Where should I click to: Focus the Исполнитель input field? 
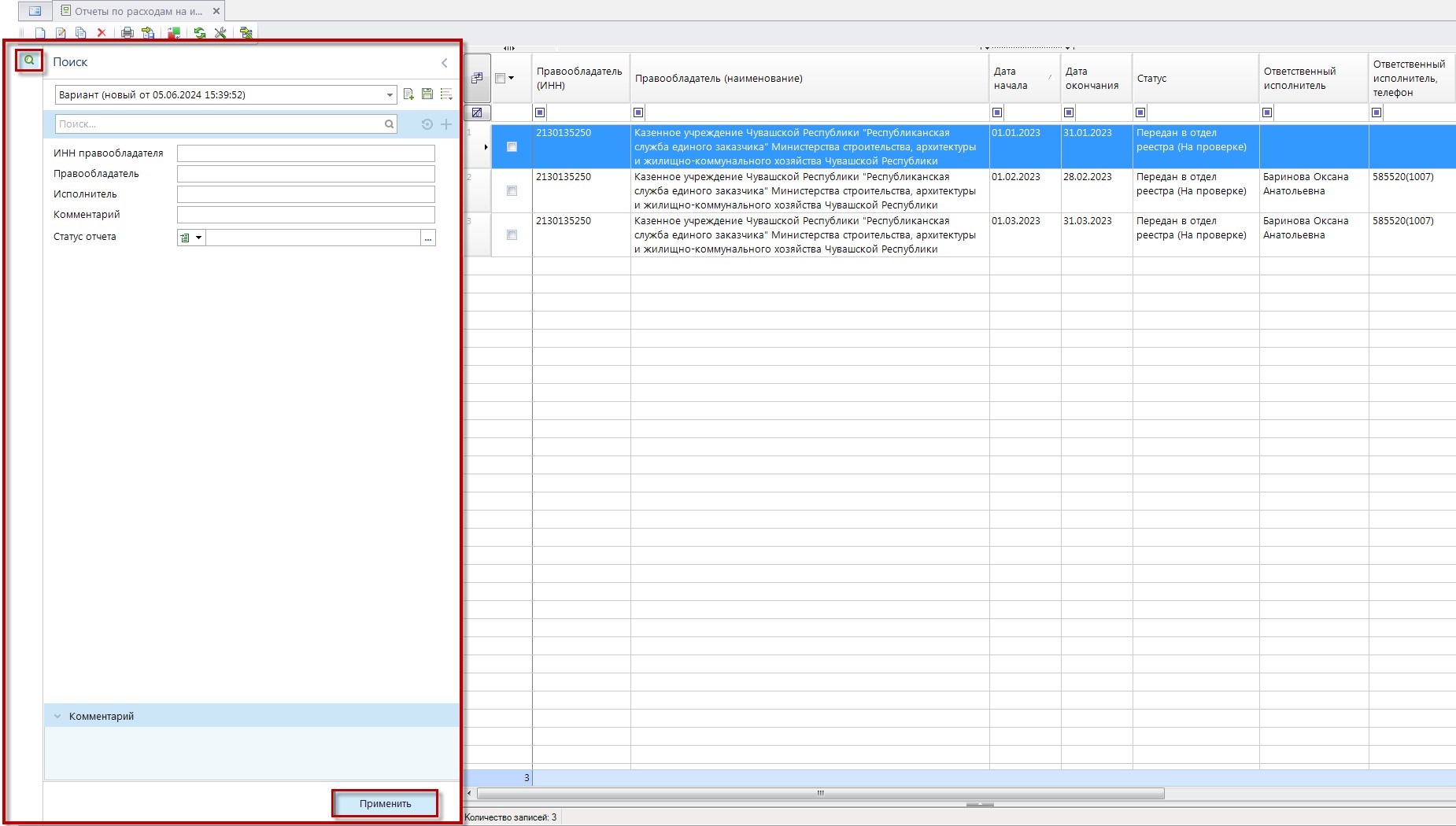click(x=306, y=194)
